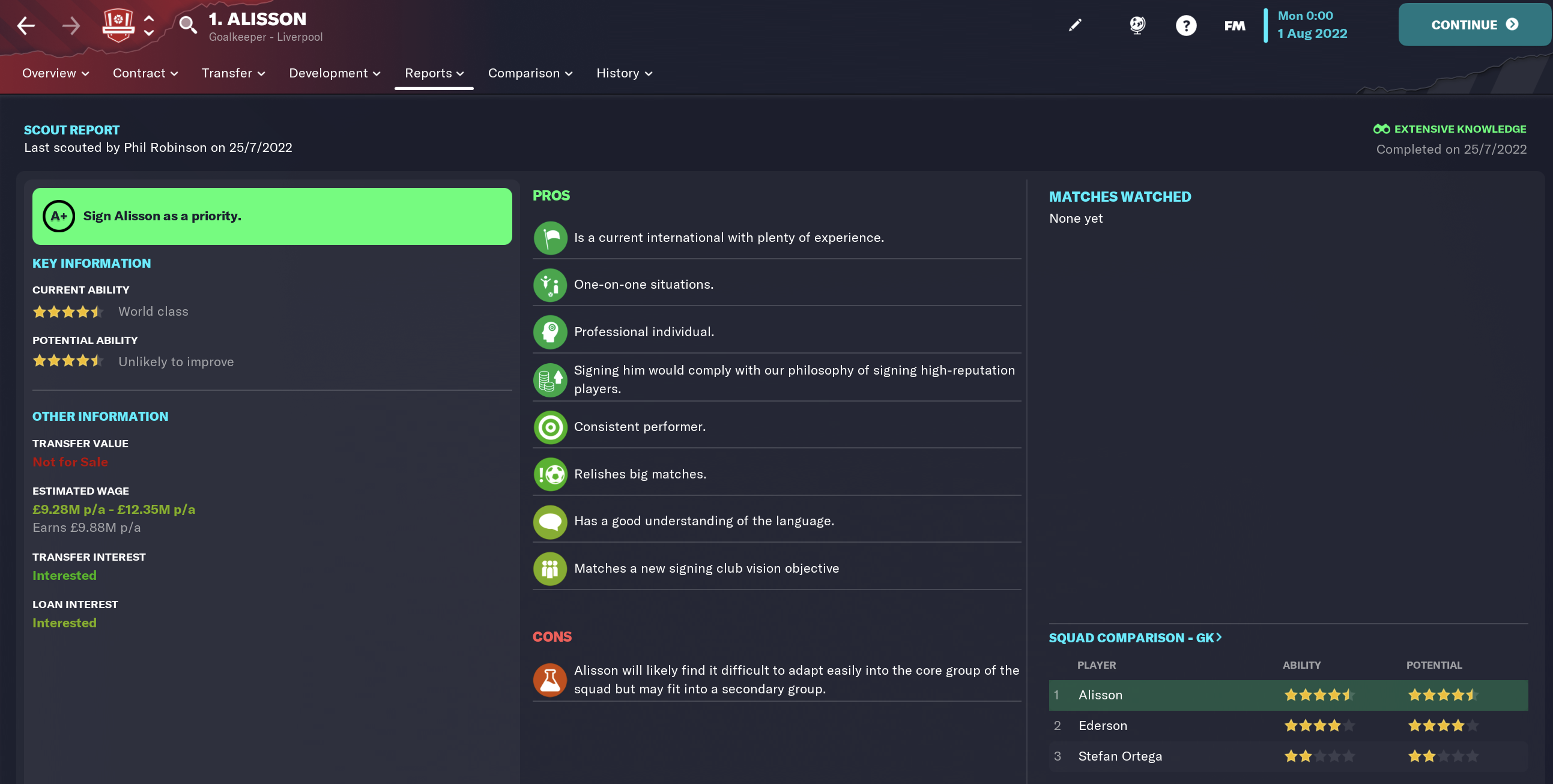Viewport: 1553px width, 784px height.
Task: Select Ederson in squad comparison
Action: coord(1288,726)
